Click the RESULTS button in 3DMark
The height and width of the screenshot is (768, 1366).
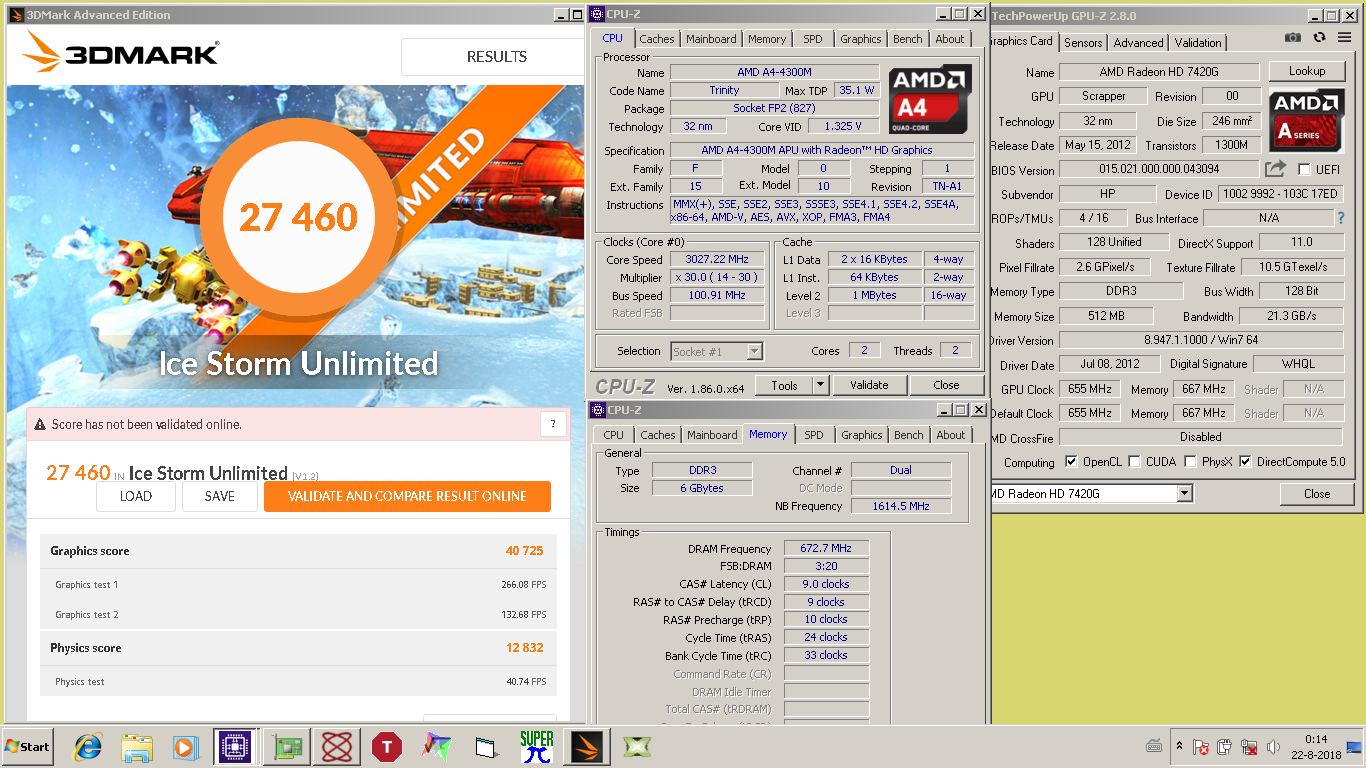pos(497,57)
